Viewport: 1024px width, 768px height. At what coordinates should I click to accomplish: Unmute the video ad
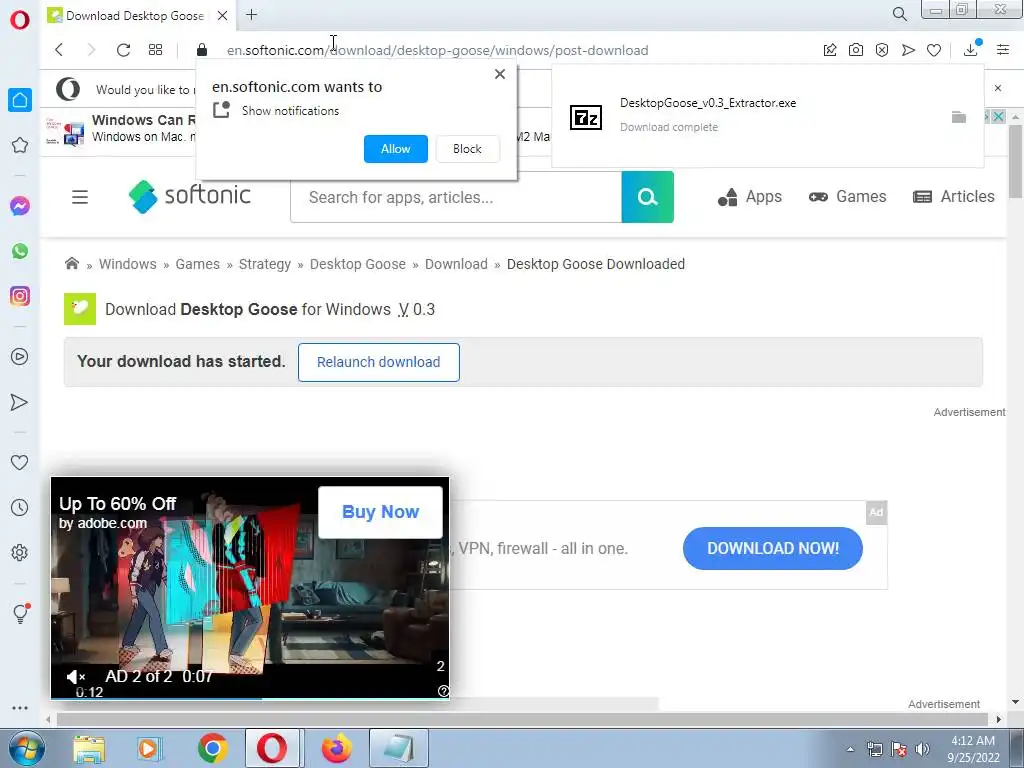(x=76, y=677)
